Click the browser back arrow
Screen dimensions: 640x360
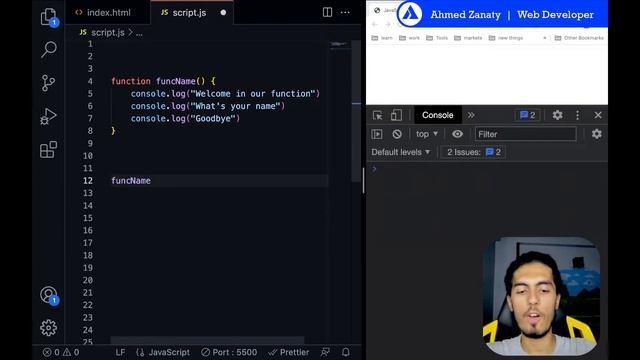(375, 24)
